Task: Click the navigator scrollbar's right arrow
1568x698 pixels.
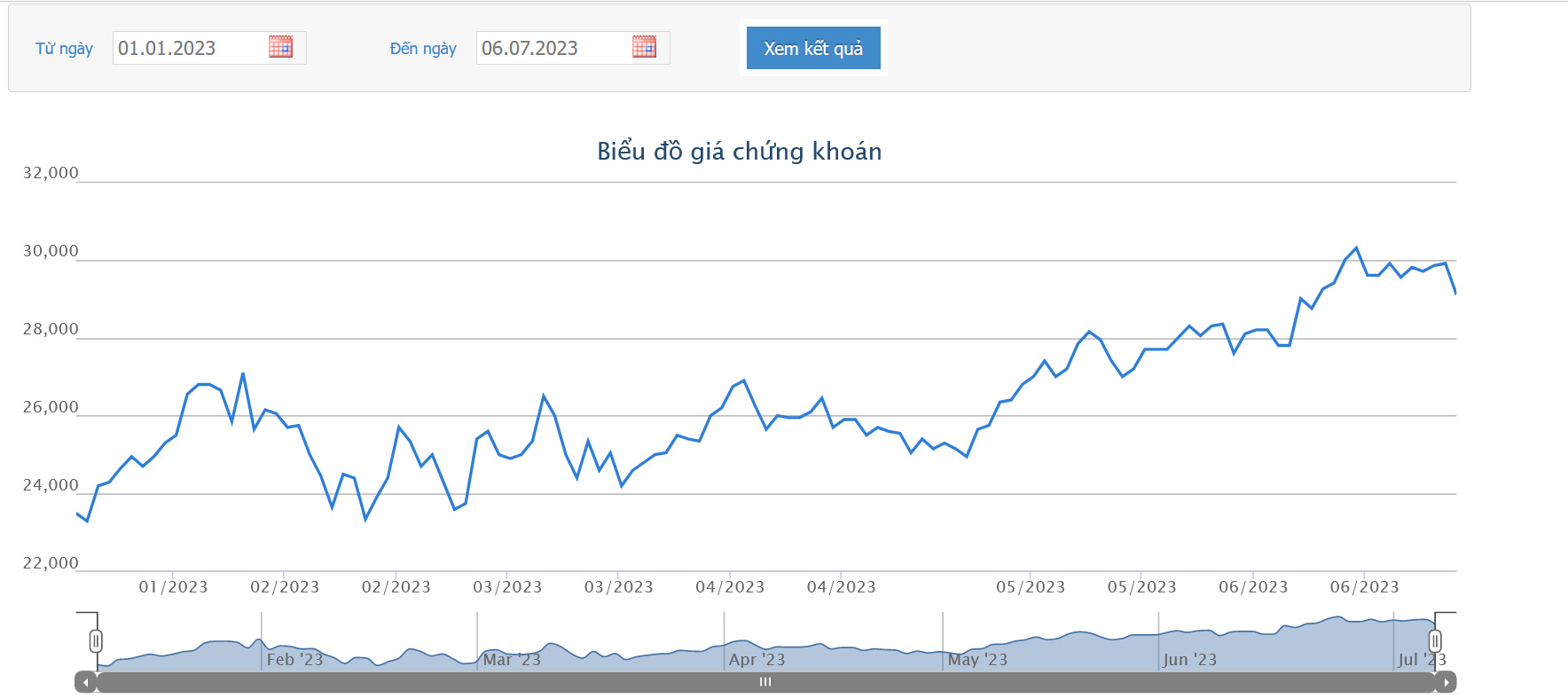Action: (x=1446, y=682)
